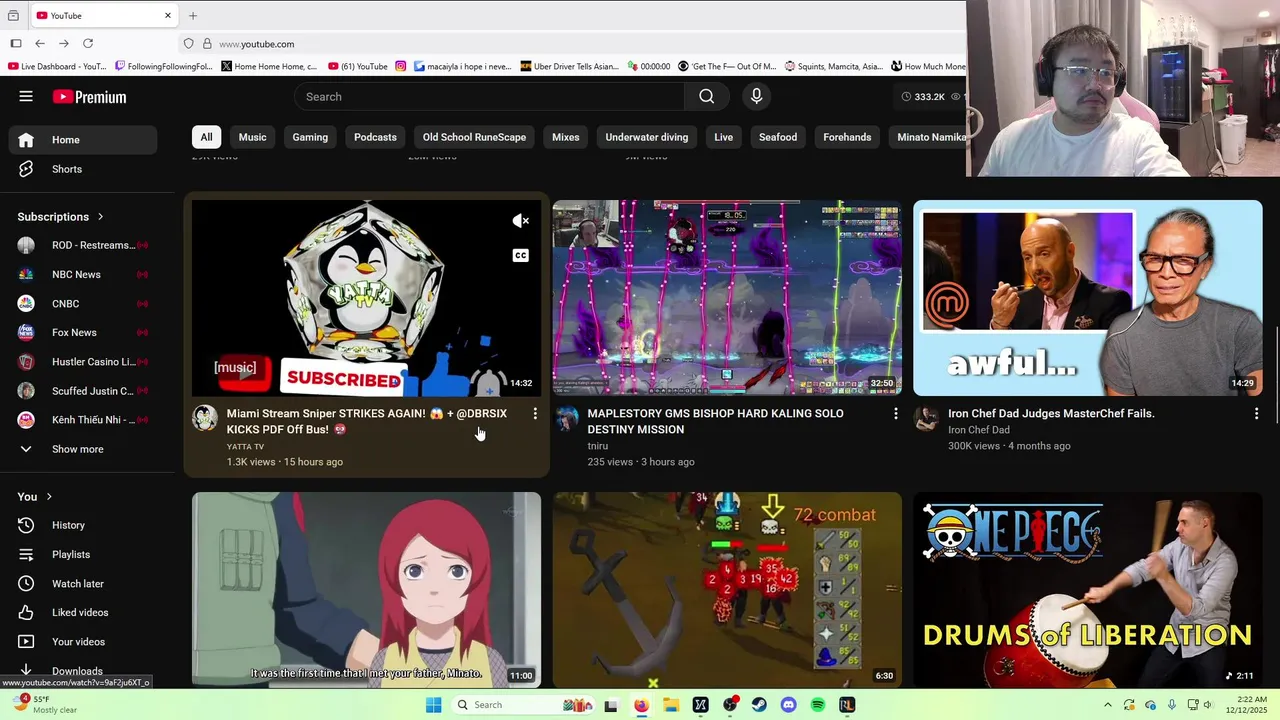This screenshot has width=1280, height=720.
Task: Expand the You section arrow
Action: pyautogui.click(x=49, y=496)
